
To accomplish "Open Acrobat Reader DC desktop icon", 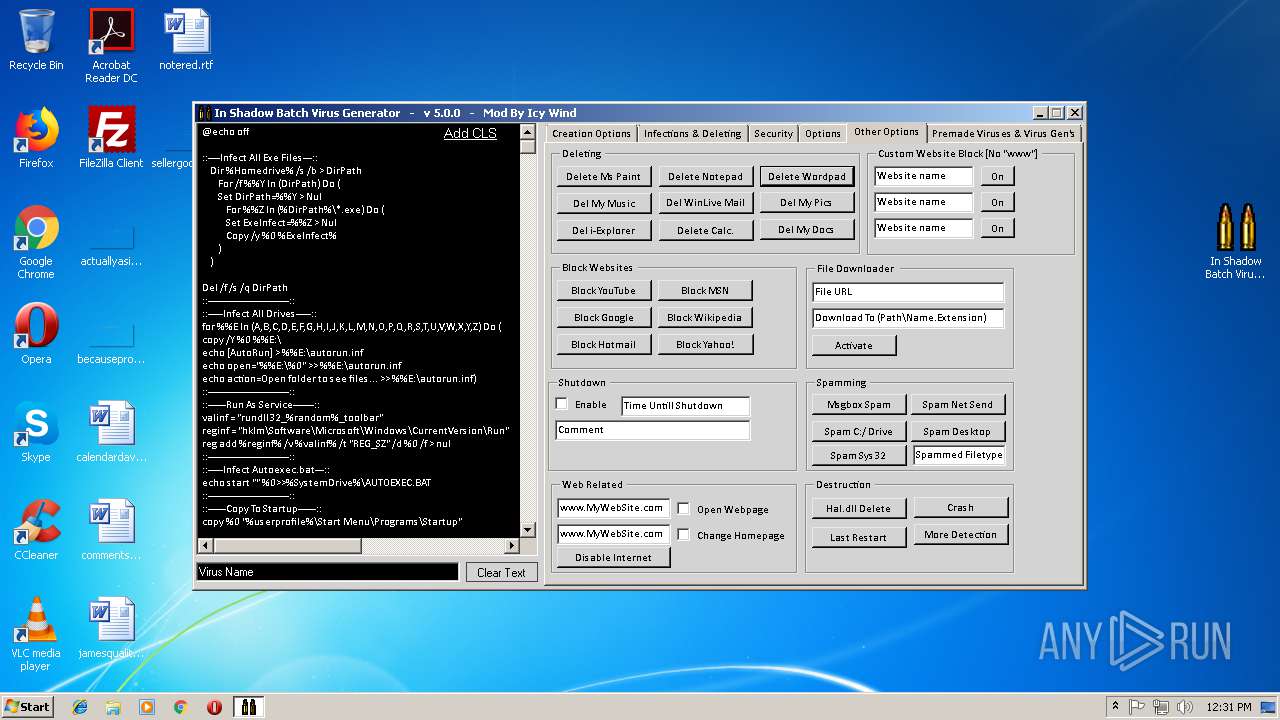I will [111, 46].
